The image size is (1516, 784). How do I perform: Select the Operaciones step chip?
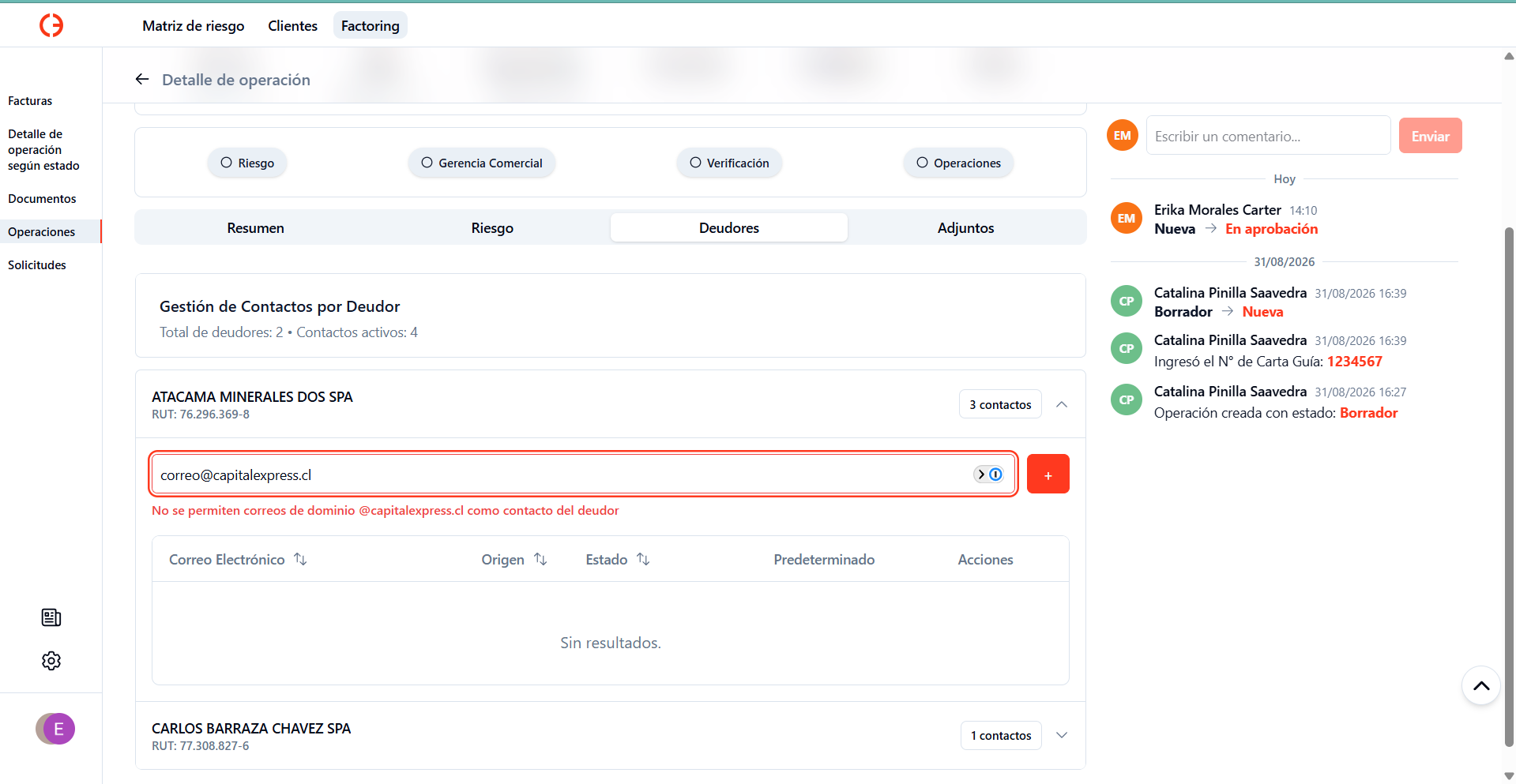pyautogui.click(x=958, y=163)
